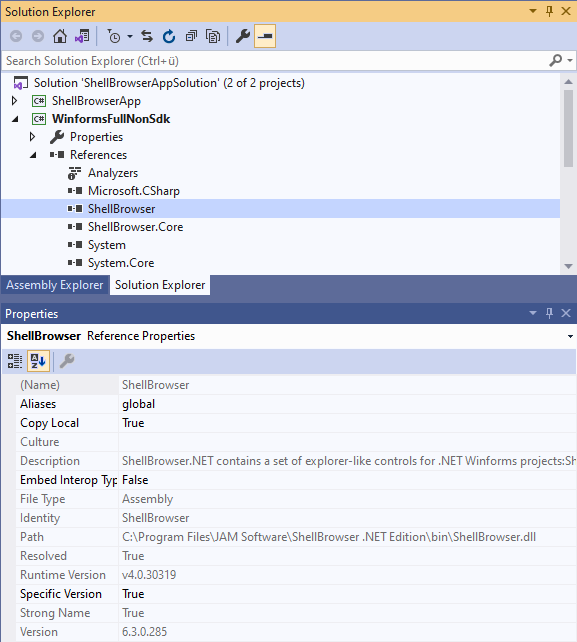Click Property Pages wrench icon
Viewport: 577px width, 642px height.
(67, 361)
